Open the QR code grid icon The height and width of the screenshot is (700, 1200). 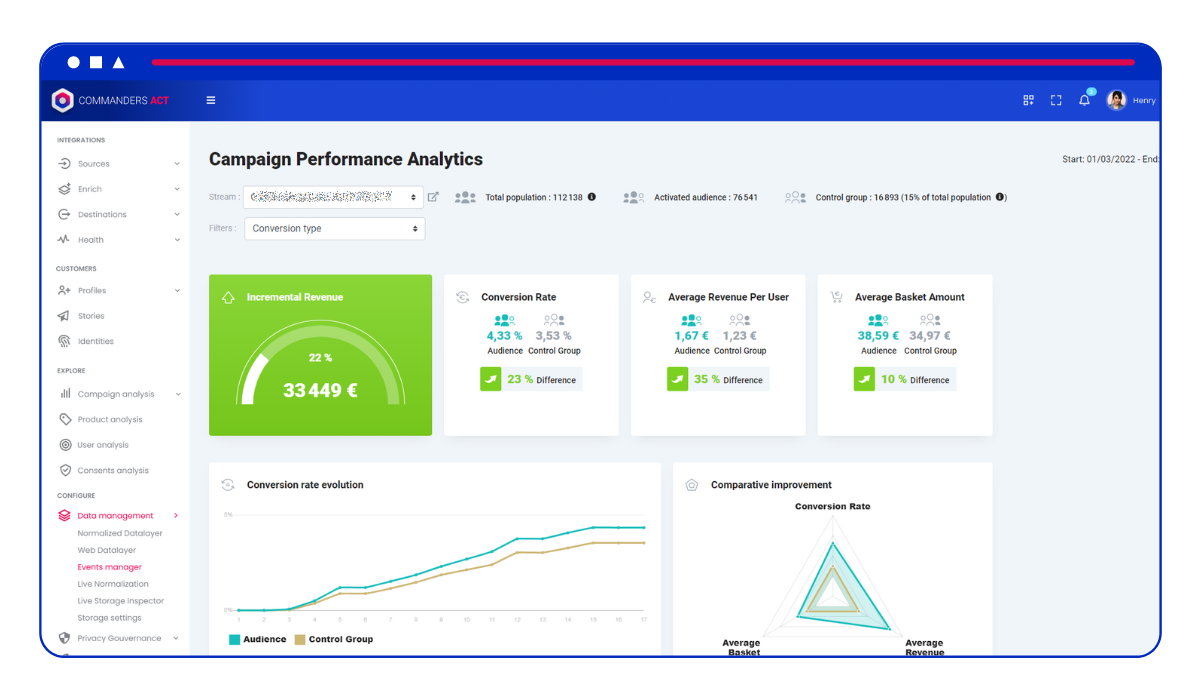[1028, 100]
